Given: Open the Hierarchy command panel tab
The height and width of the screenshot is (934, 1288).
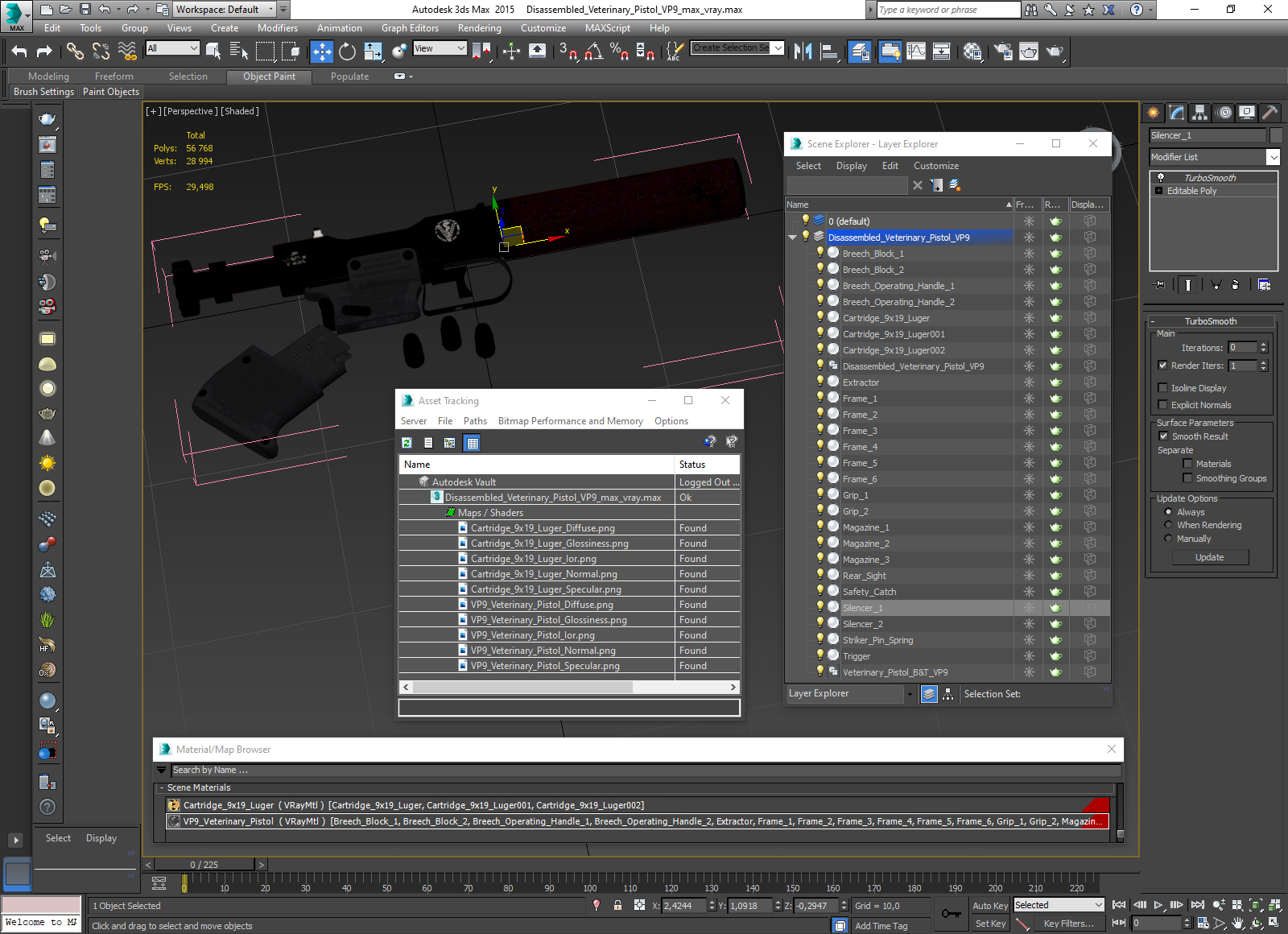Looking at the screenshot, I should (1200, 112).
